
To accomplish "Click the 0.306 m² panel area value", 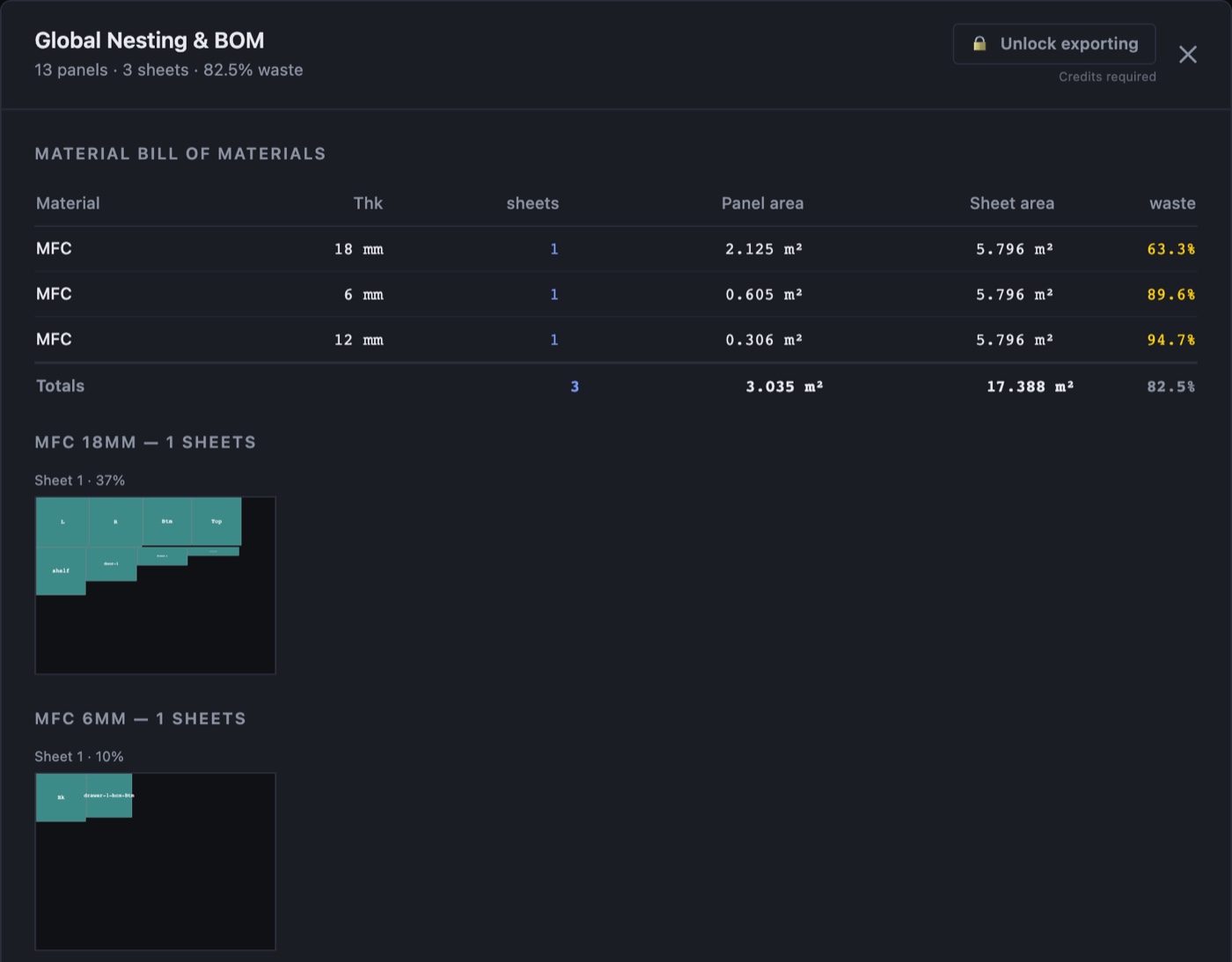I will tap(764, 340).
